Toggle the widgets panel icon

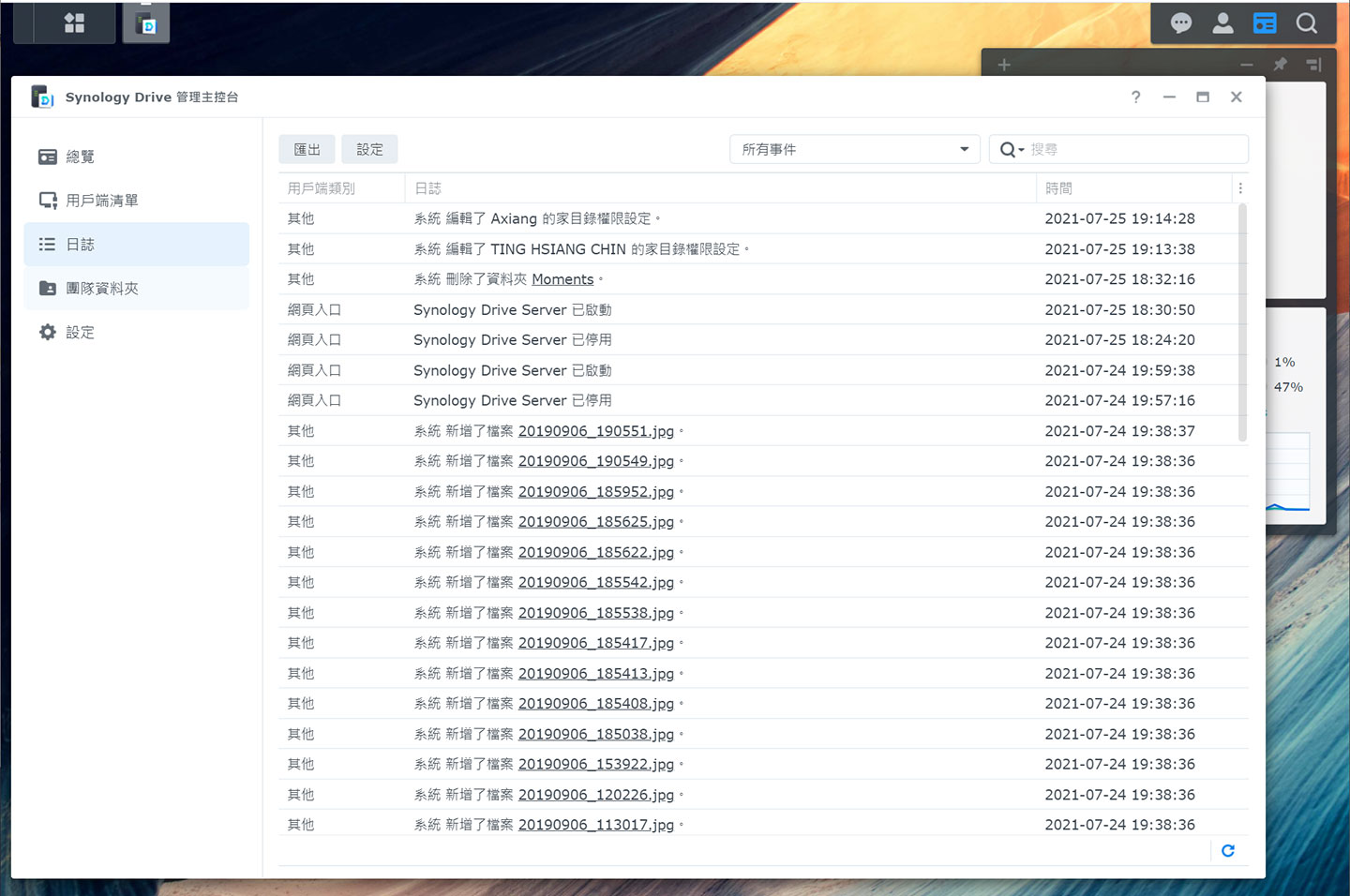pyautogui.click(x=1265, y=23)
